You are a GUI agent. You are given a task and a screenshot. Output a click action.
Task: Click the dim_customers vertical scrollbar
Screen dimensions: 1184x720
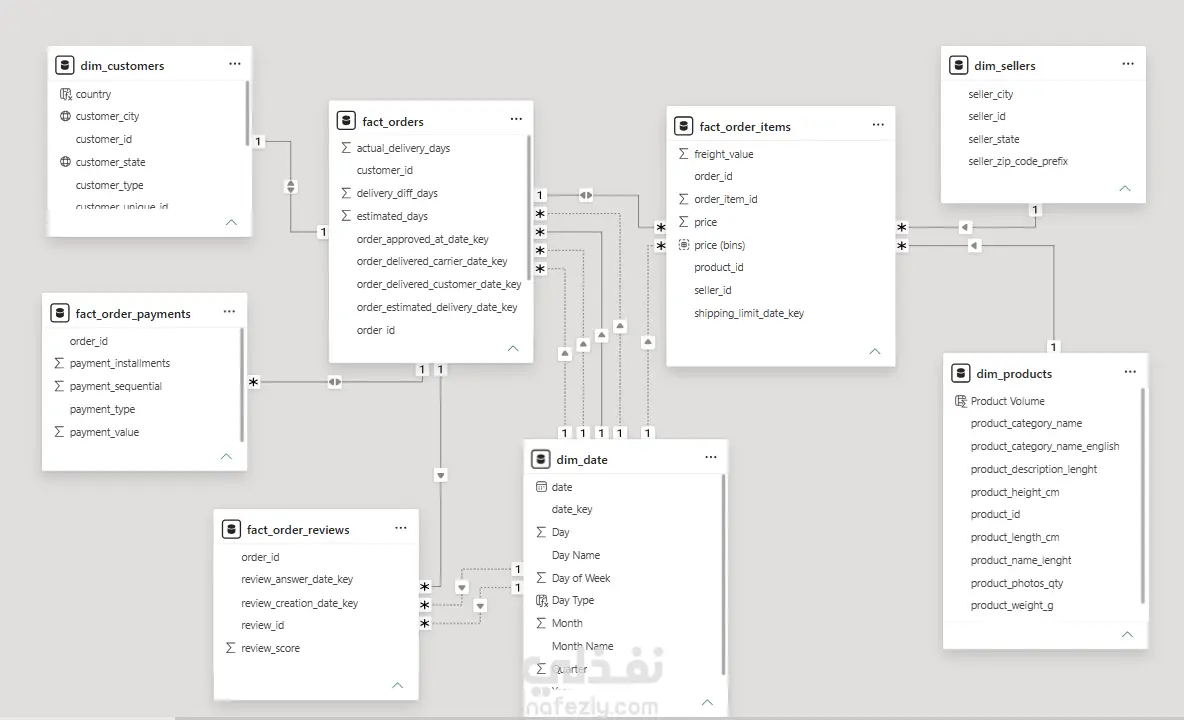[x=247, y=113]
